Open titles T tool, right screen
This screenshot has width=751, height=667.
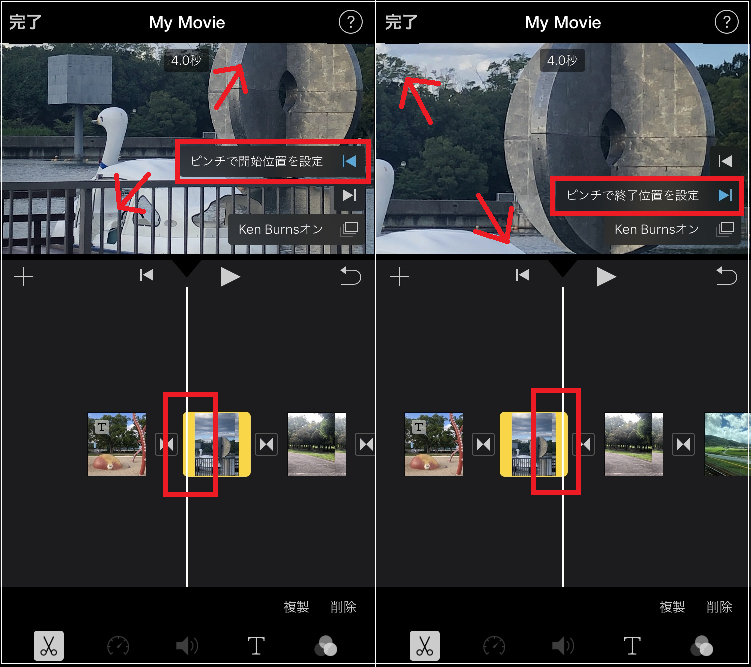click(x=632, y=646)
